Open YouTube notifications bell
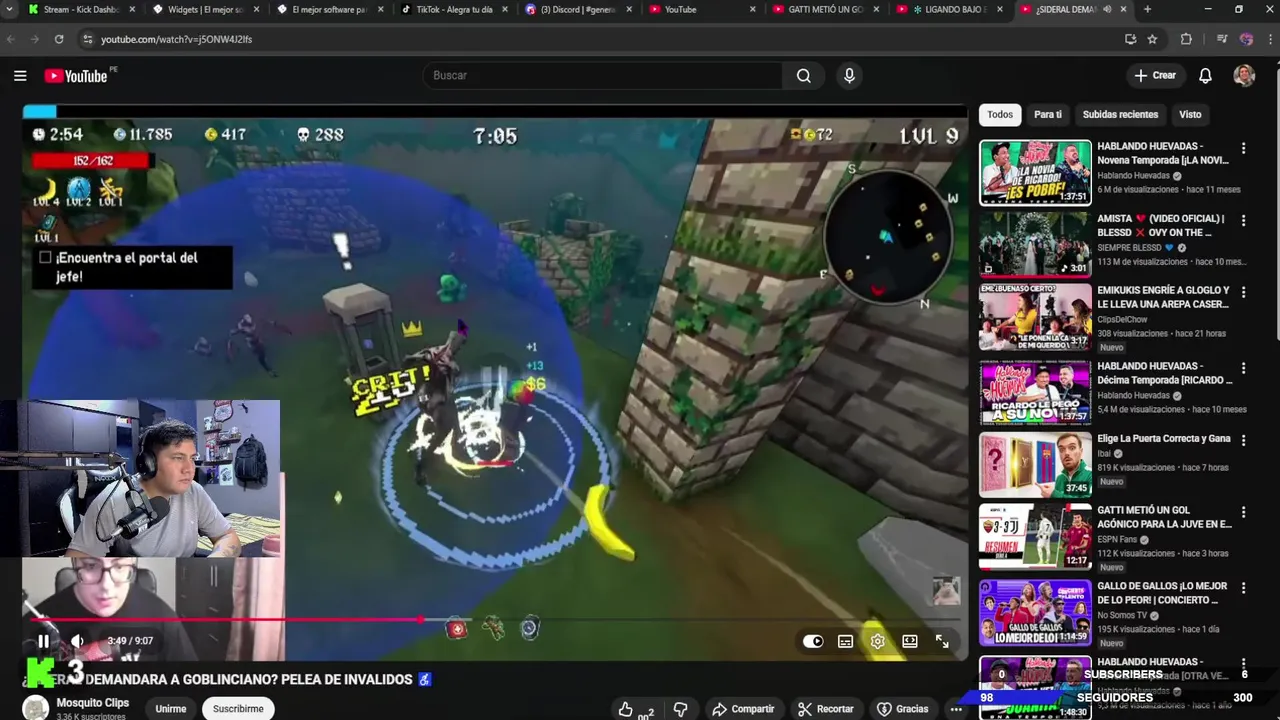Viewport: 1280px width, 720px height. click(x=1205, y=75)
